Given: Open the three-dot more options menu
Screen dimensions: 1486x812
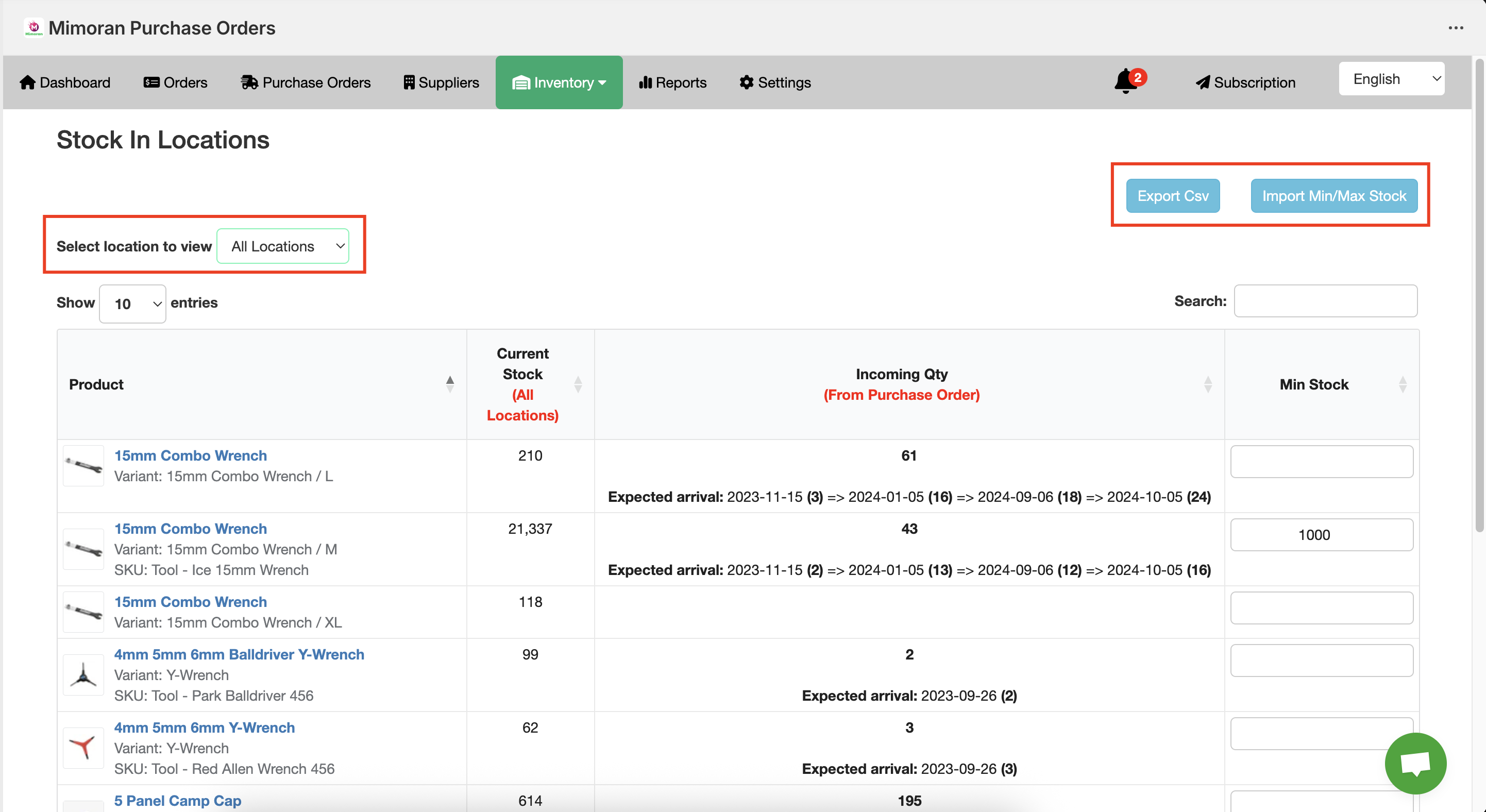Looking at the screenshot, I should click(x=1456, y=28).
